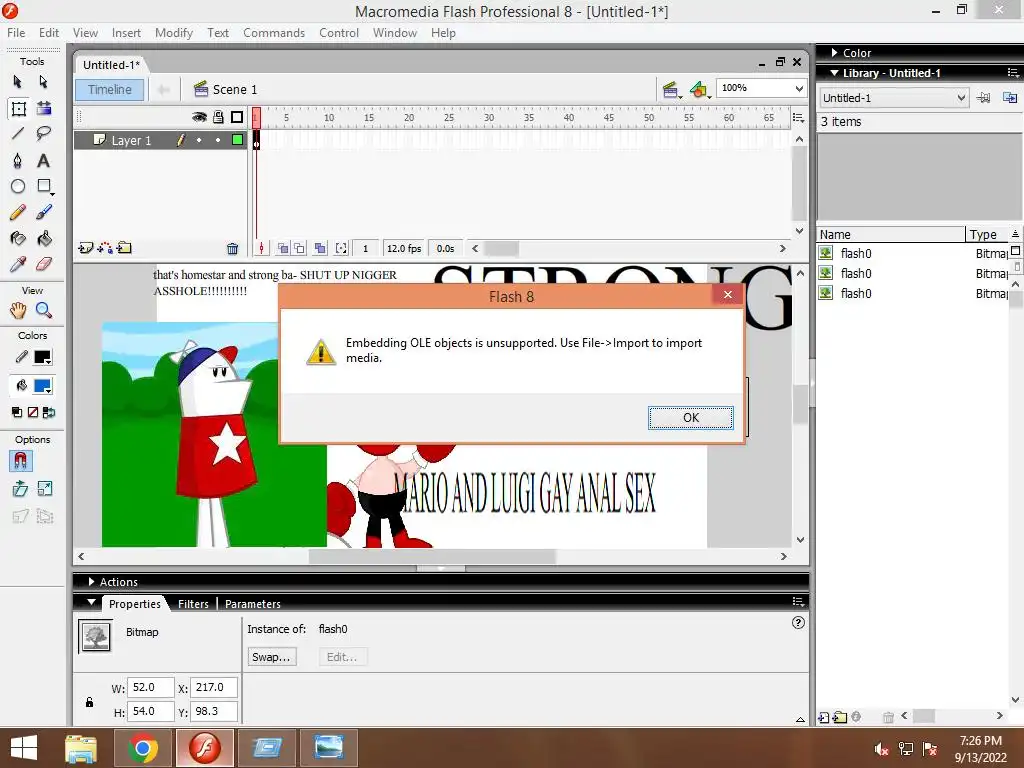Choose the Scale option
The image size is (1024, 768).
coord(44,488)
